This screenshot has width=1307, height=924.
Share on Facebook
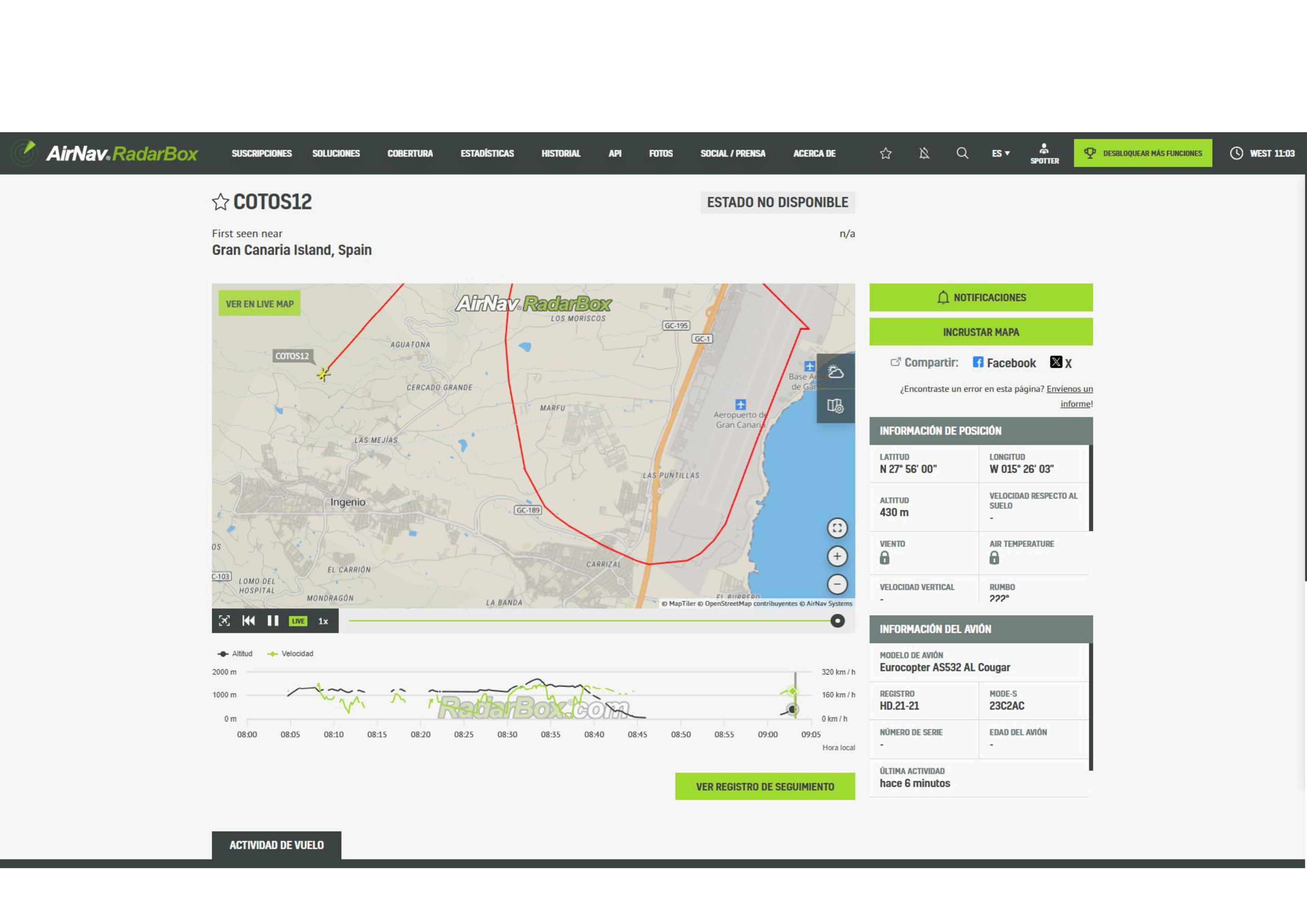click(x=1004, y=362)
